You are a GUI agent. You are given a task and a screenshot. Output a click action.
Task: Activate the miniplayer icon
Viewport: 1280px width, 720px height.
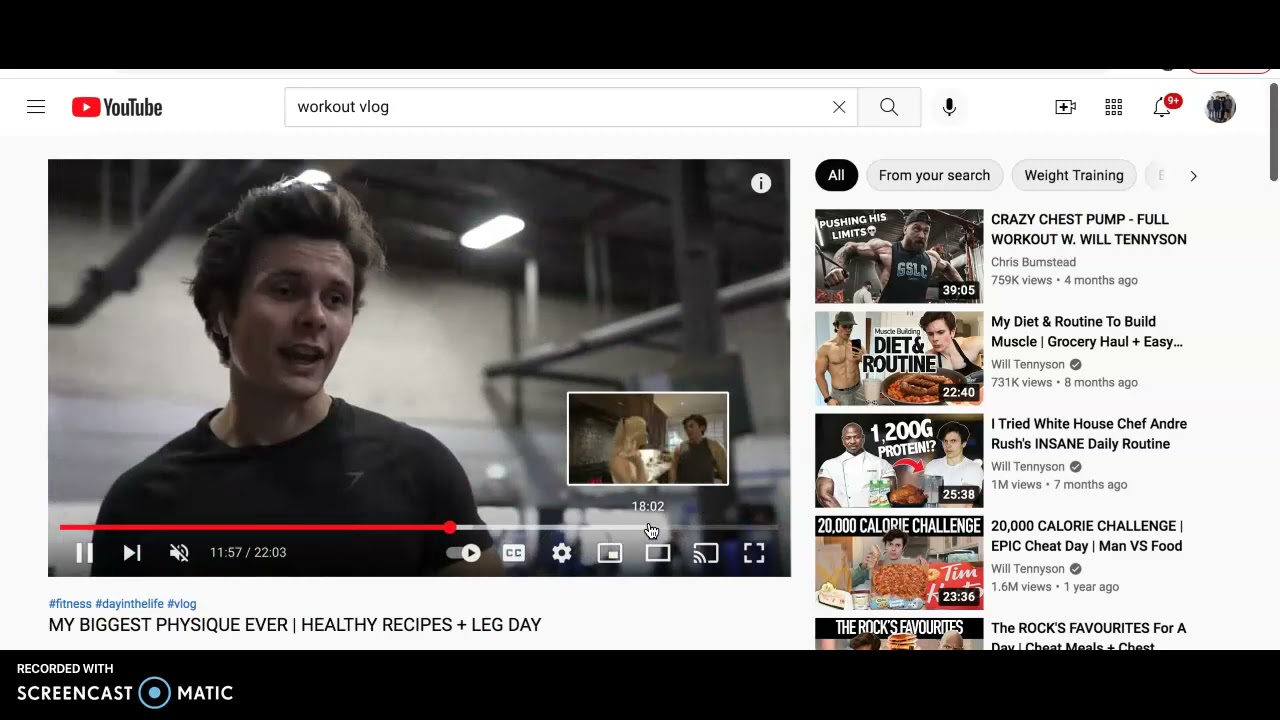610,552
